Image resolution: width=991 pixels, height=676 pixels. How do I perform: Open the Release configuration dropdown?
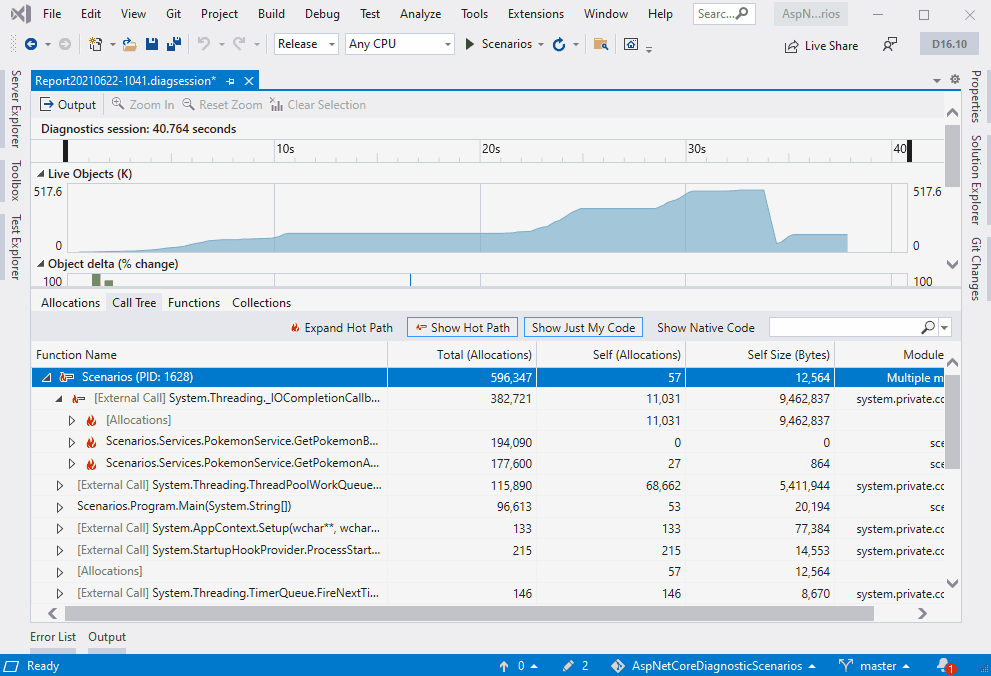(307, 44)
